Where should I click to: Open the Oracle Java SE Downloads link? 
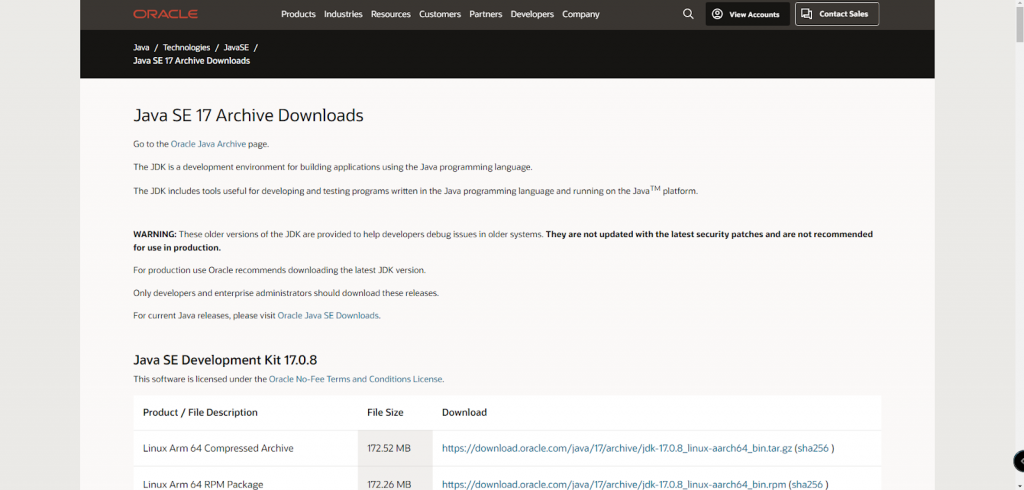[x=328, y=315]
